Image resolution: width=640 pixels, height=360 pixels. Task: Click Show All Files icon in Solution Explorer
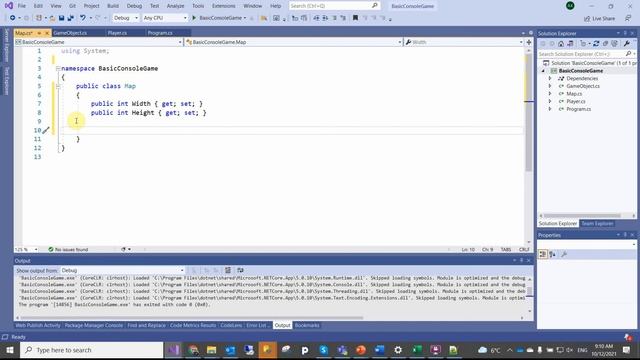coord(614,44)
